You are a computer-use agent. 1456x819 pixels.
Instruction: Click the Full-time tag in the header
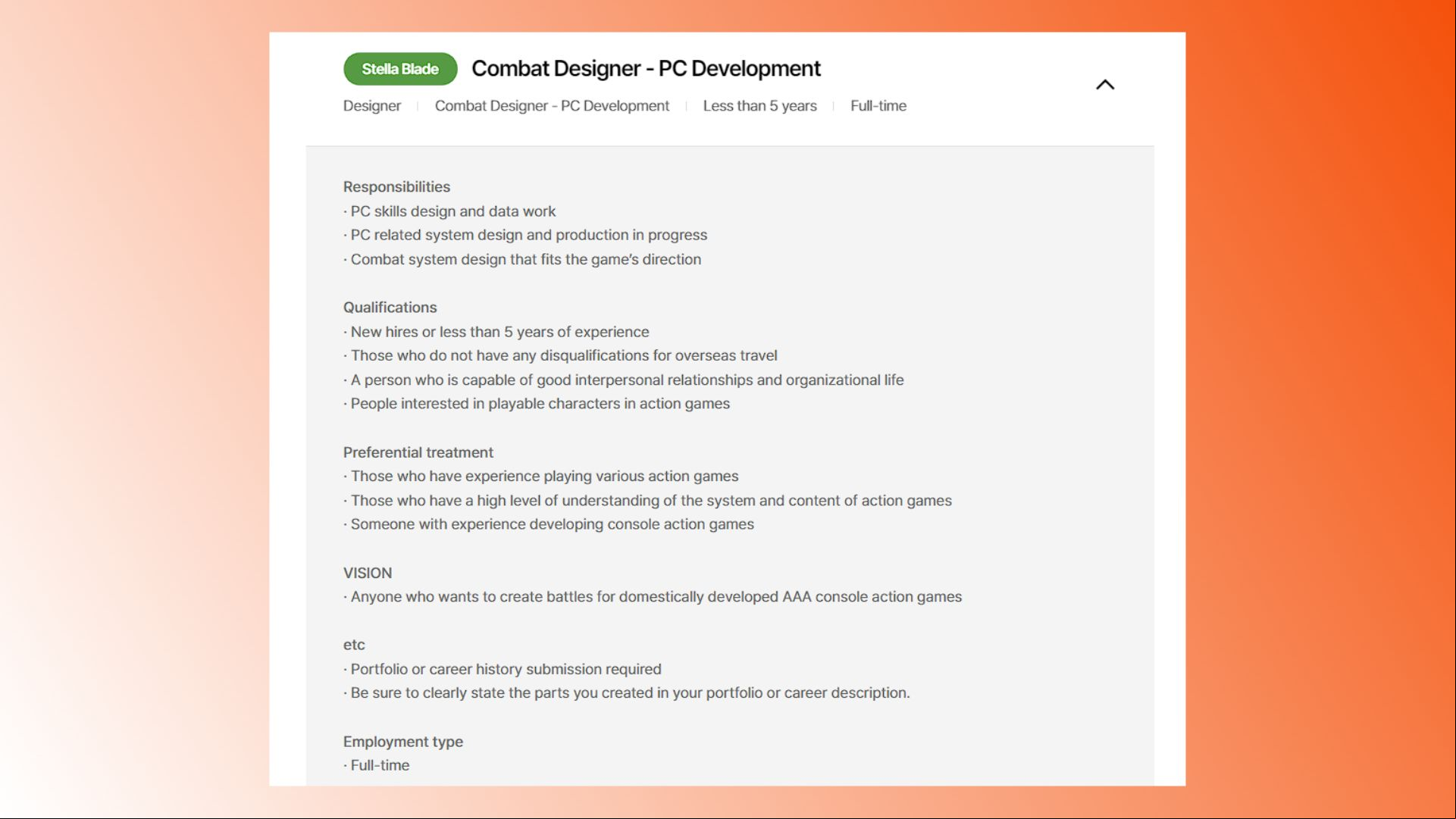click(x=878, y=106)
